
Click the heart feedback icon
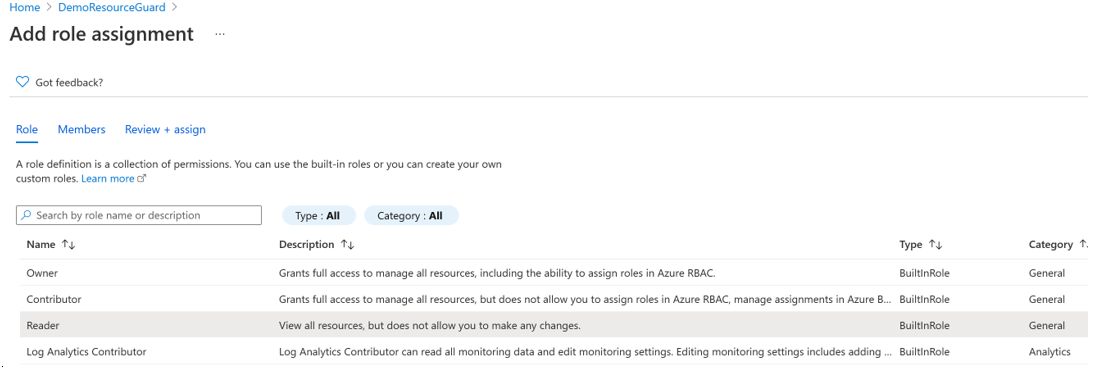point(22,82)
